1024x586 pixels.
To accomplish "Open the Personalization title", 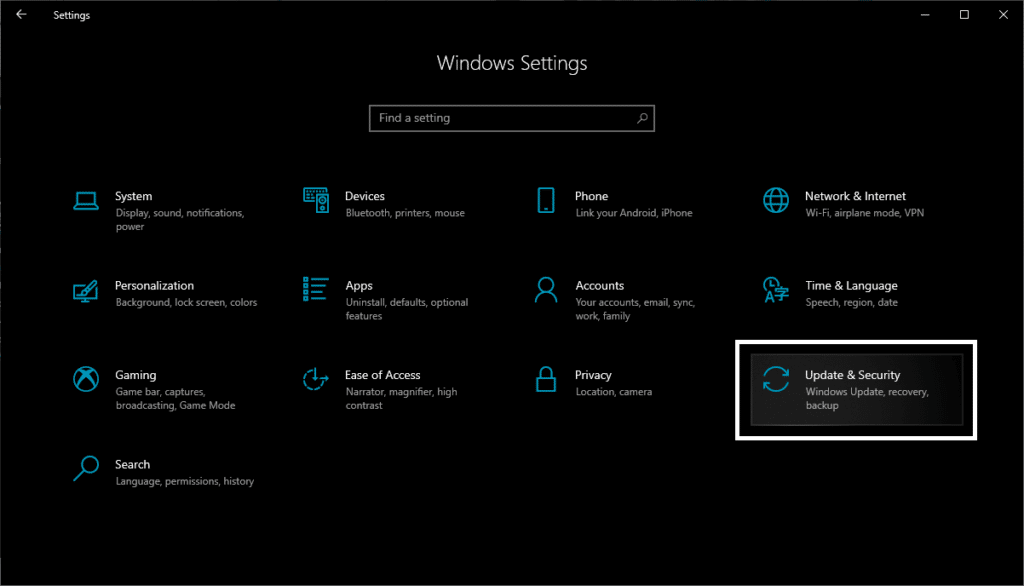I will (154, 285).
